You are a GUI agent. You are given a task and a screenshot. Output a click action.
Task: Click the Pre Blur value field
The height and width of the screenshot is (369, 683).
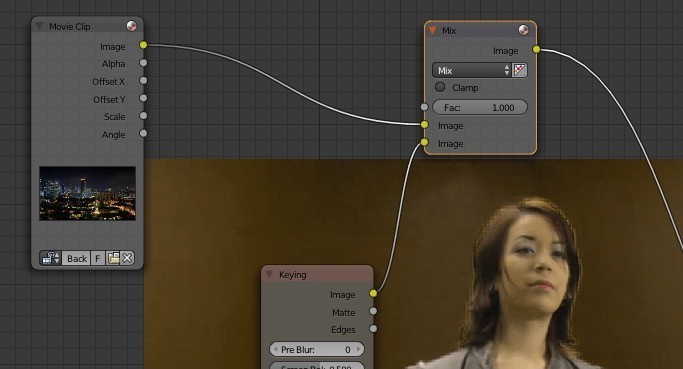coord(317,349)
